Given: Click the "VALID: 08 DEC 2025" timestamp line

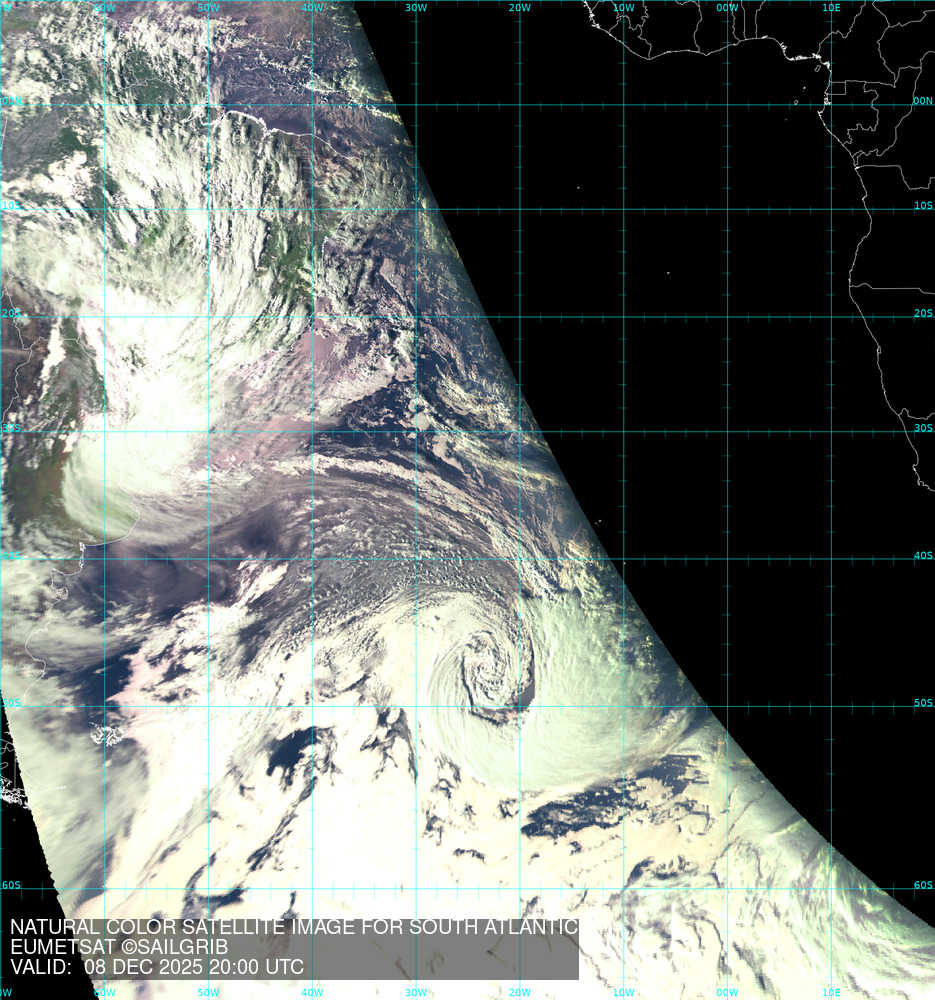Looking at the screenshot, I should click(157, 967).
